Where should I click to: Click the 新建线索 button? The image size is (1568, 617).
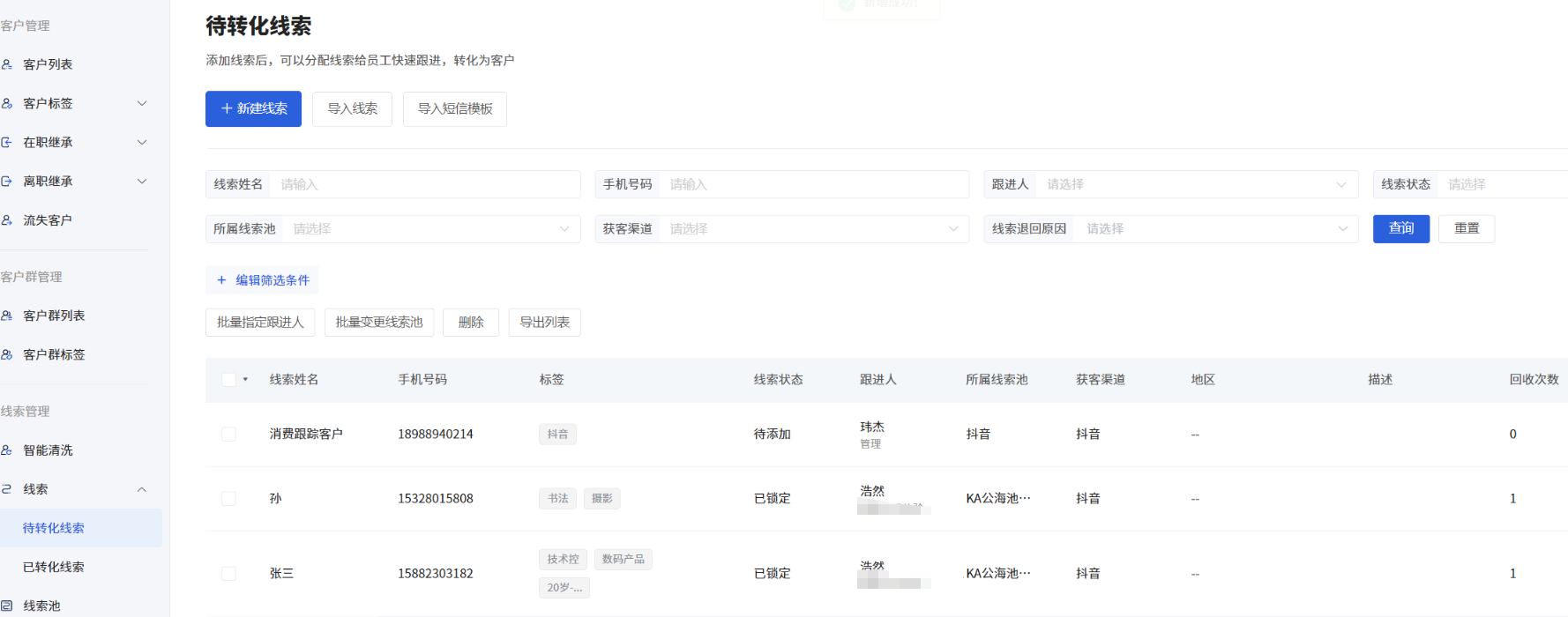[x=253, y=108]
